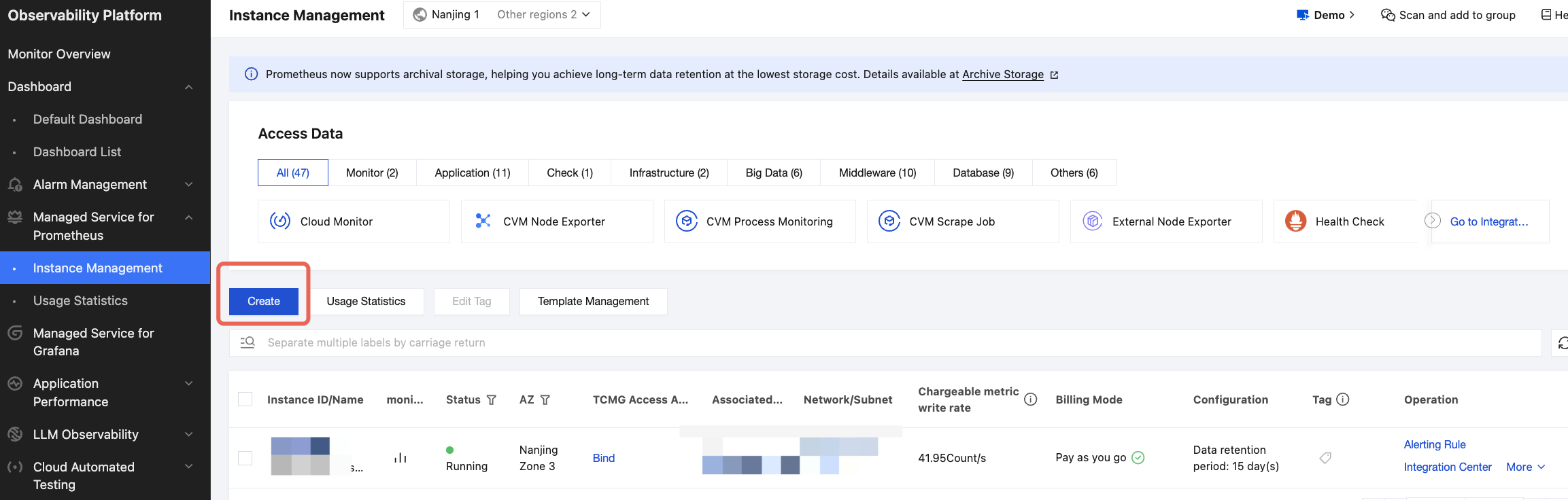1568x500 pixels.
Task: Click the monitoring chart icon in instance row
Action: pyautogui.click(x=400, y=458)
